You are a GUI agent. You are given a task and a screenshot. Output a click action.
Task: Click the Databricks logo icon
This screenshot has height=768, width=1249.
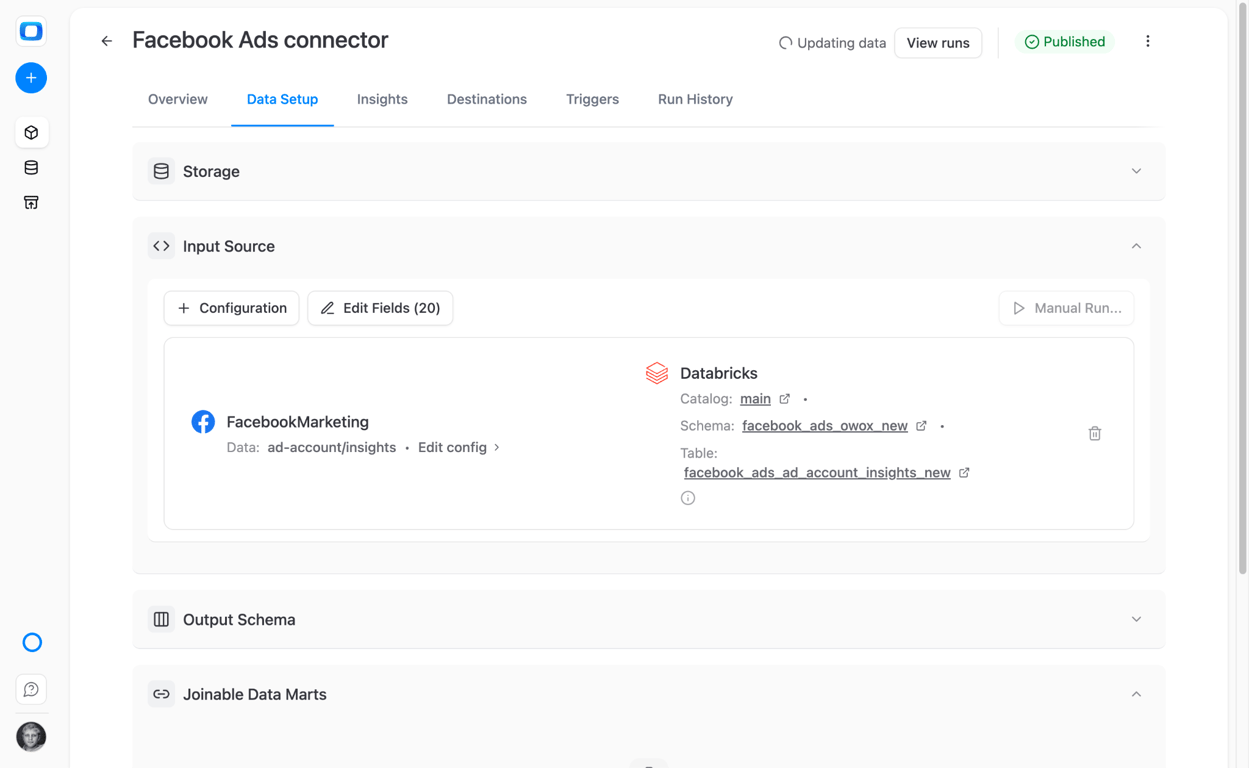click(x=657, y=373)
